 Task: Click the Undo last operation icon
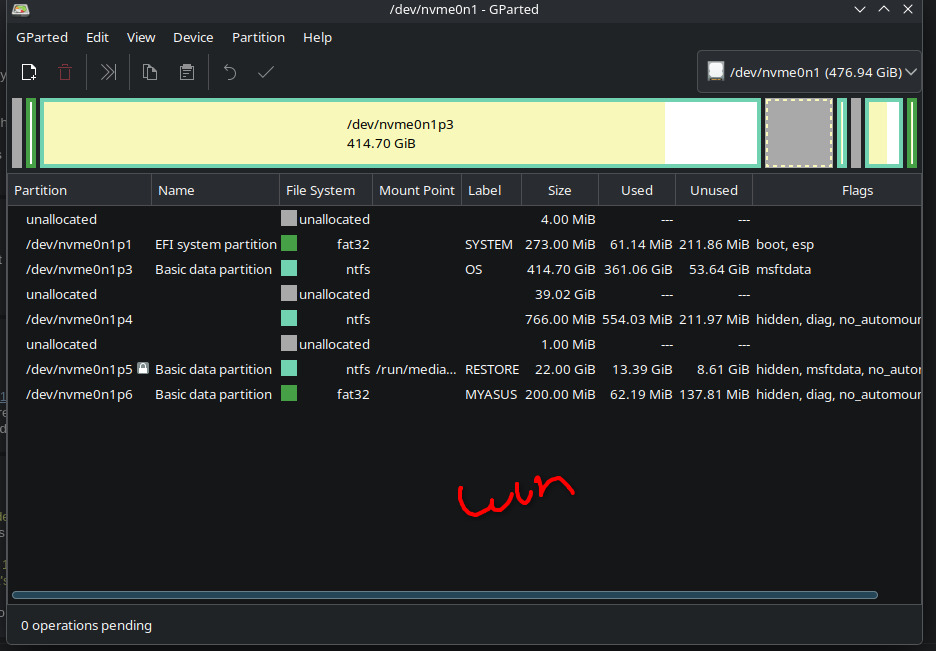click(x=230, y=72)
